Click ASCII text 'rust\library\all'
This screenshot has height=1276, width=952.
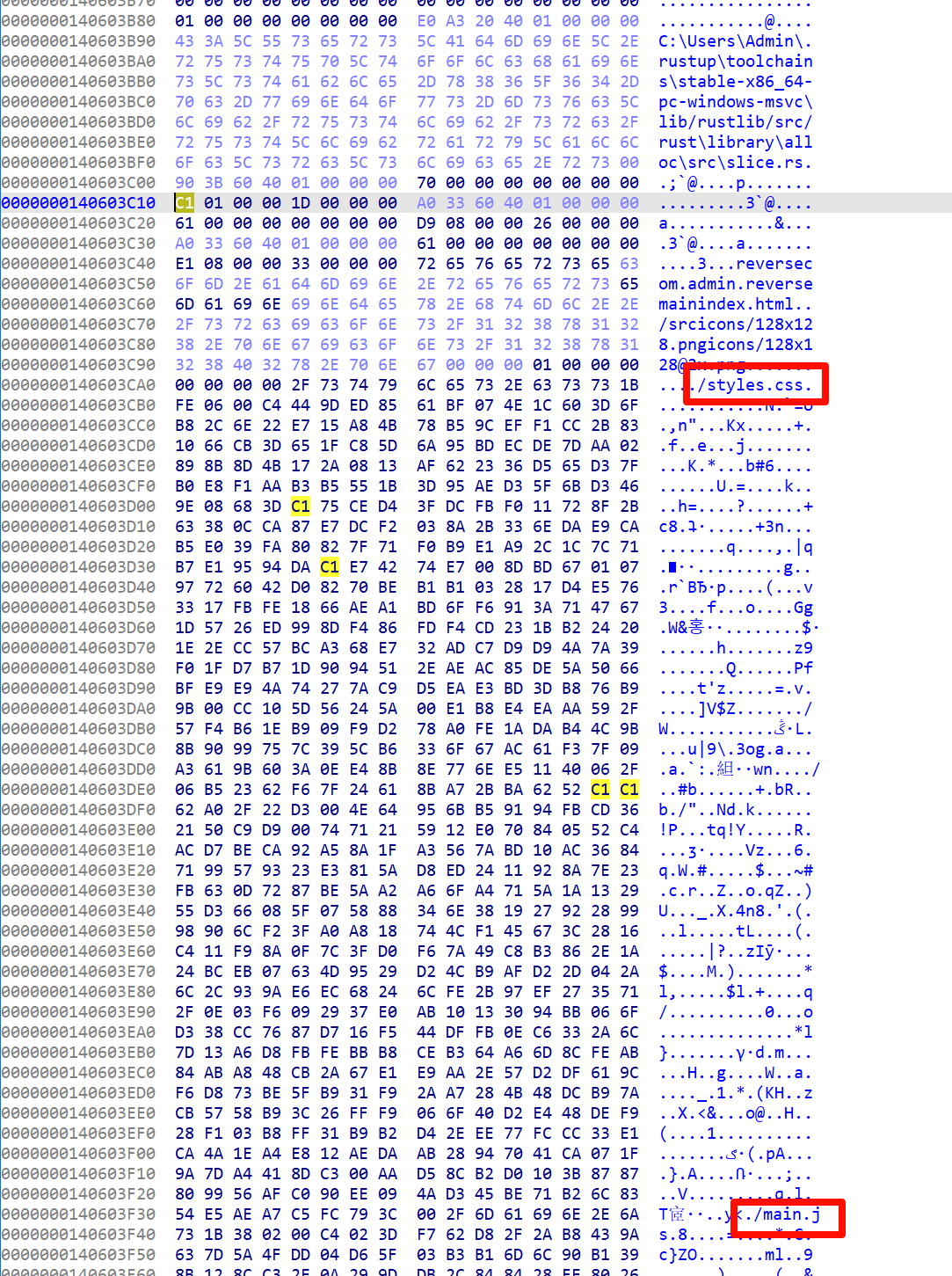click(x=735, y=142)
